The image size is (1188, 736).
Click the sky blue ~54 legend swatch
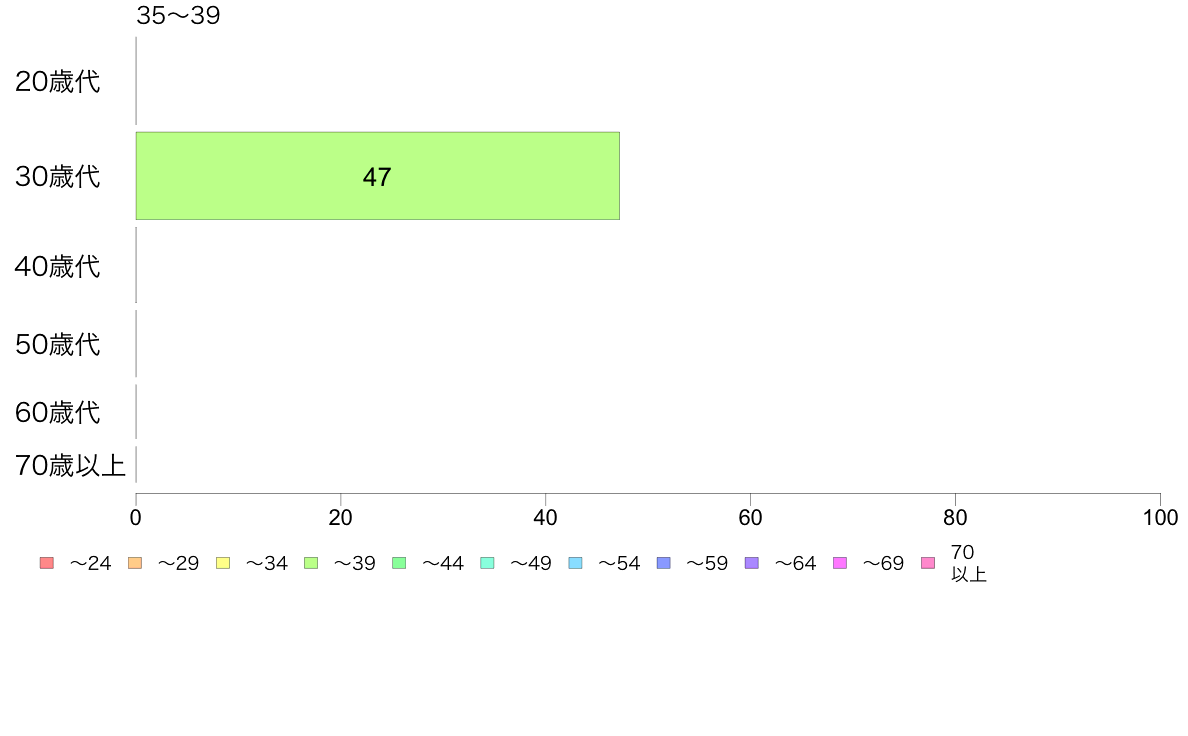tap(576, 563)
